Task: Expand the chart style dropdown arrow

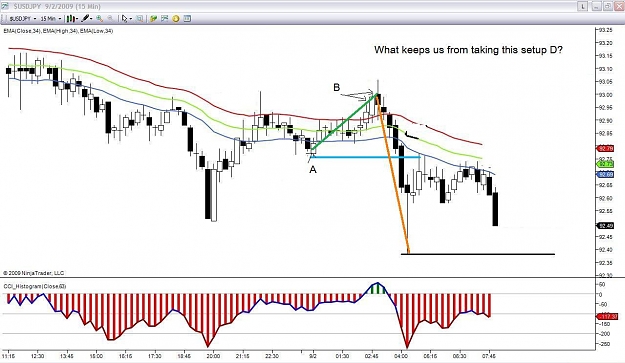Action: [77, 19]
